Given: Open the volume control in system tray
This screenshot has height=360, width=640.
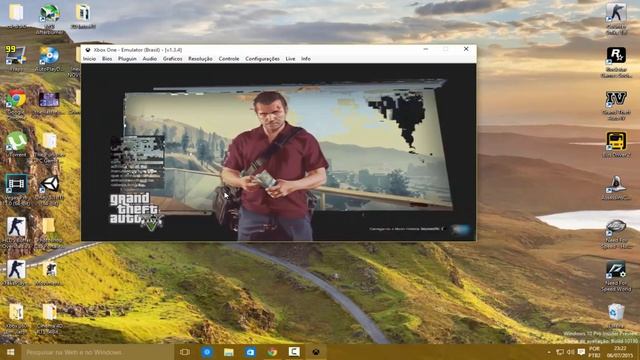Looking at the screenshot, I should tap(571, 352).
